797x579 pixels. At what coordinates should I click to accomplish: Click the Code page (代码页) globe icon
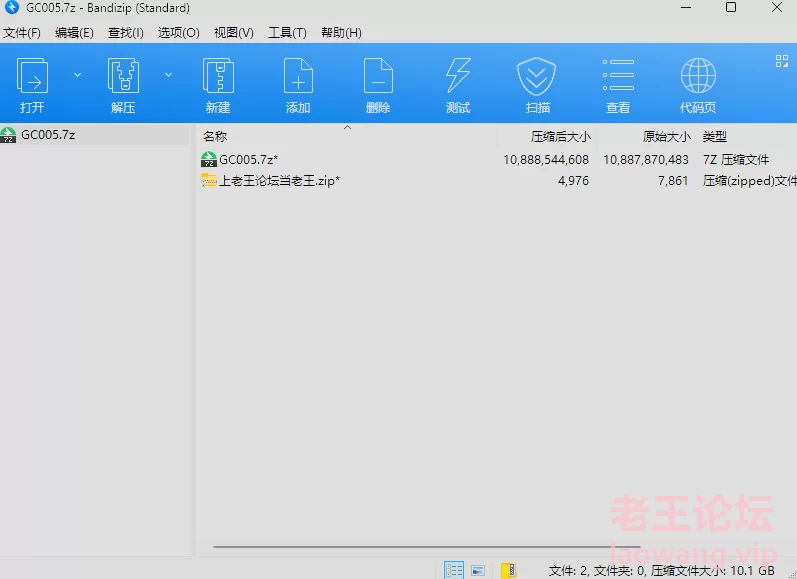(x=698, y=75)
